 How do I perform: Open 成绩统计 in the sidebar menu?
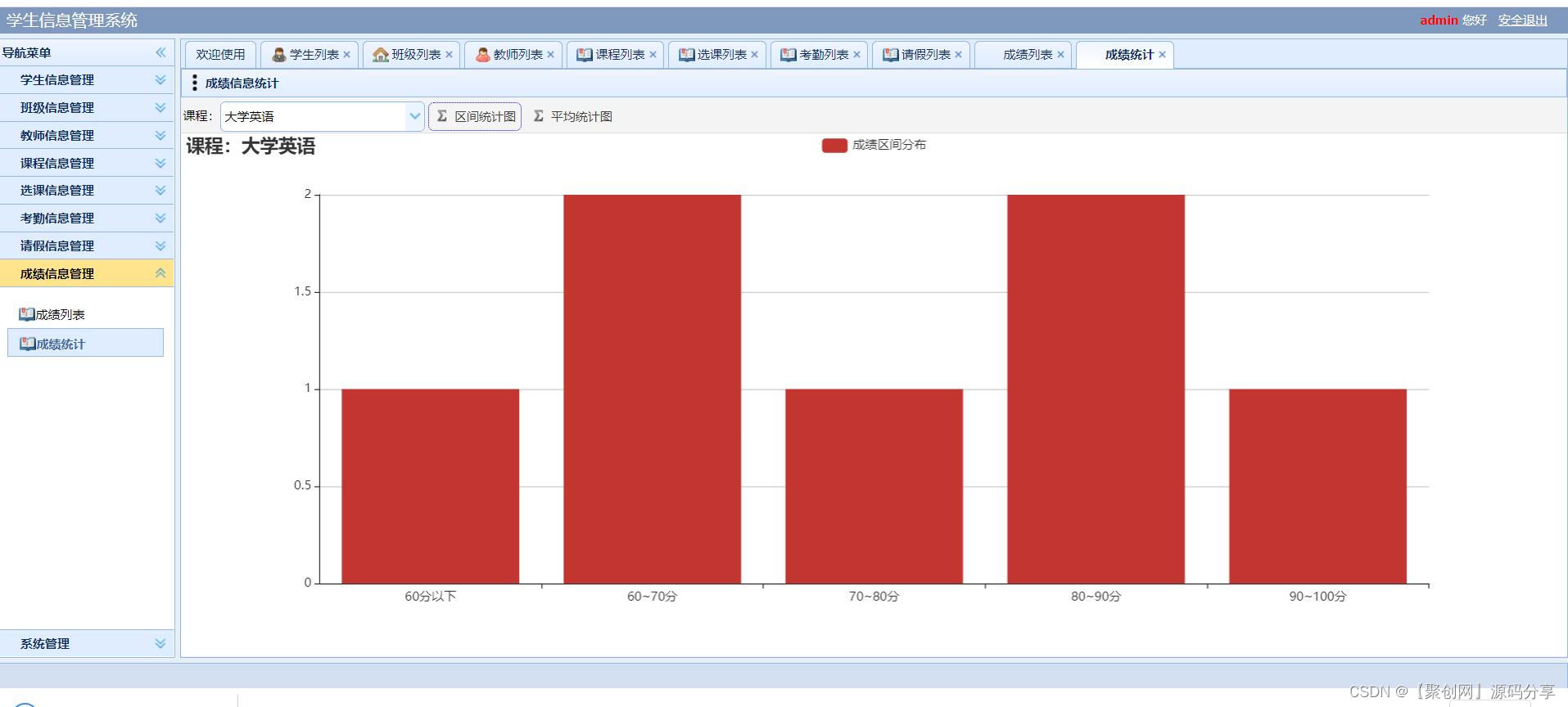[x=85, y=343]
